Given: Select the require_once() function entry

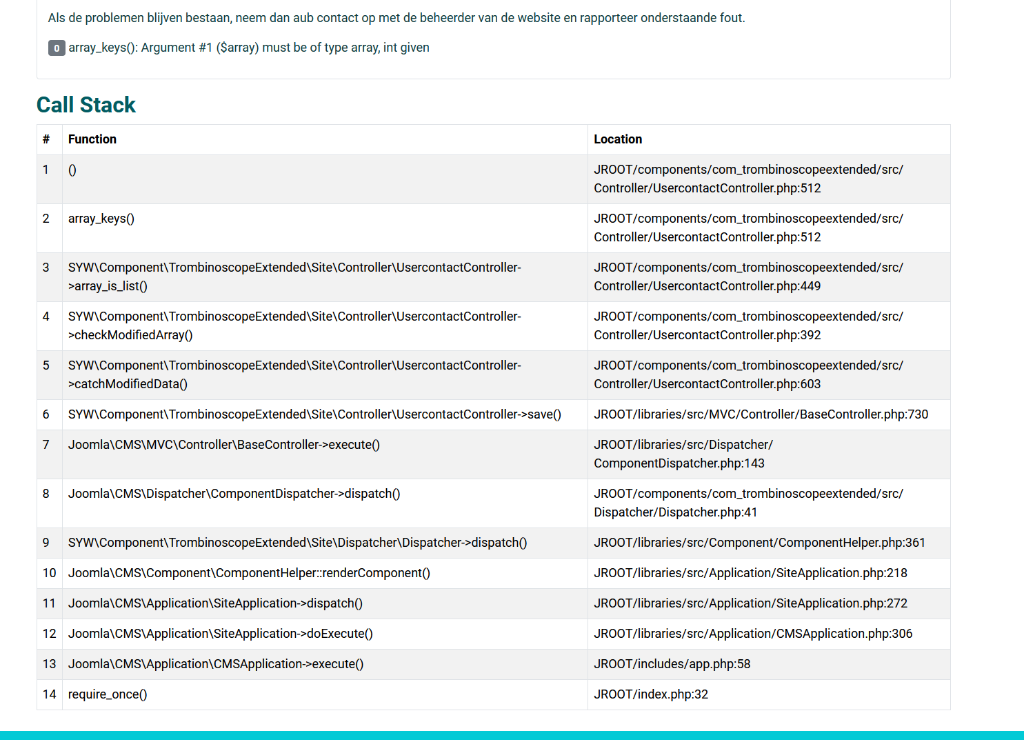Looking at the screenshot, I should pyautogui.click(x=107, y=694).
